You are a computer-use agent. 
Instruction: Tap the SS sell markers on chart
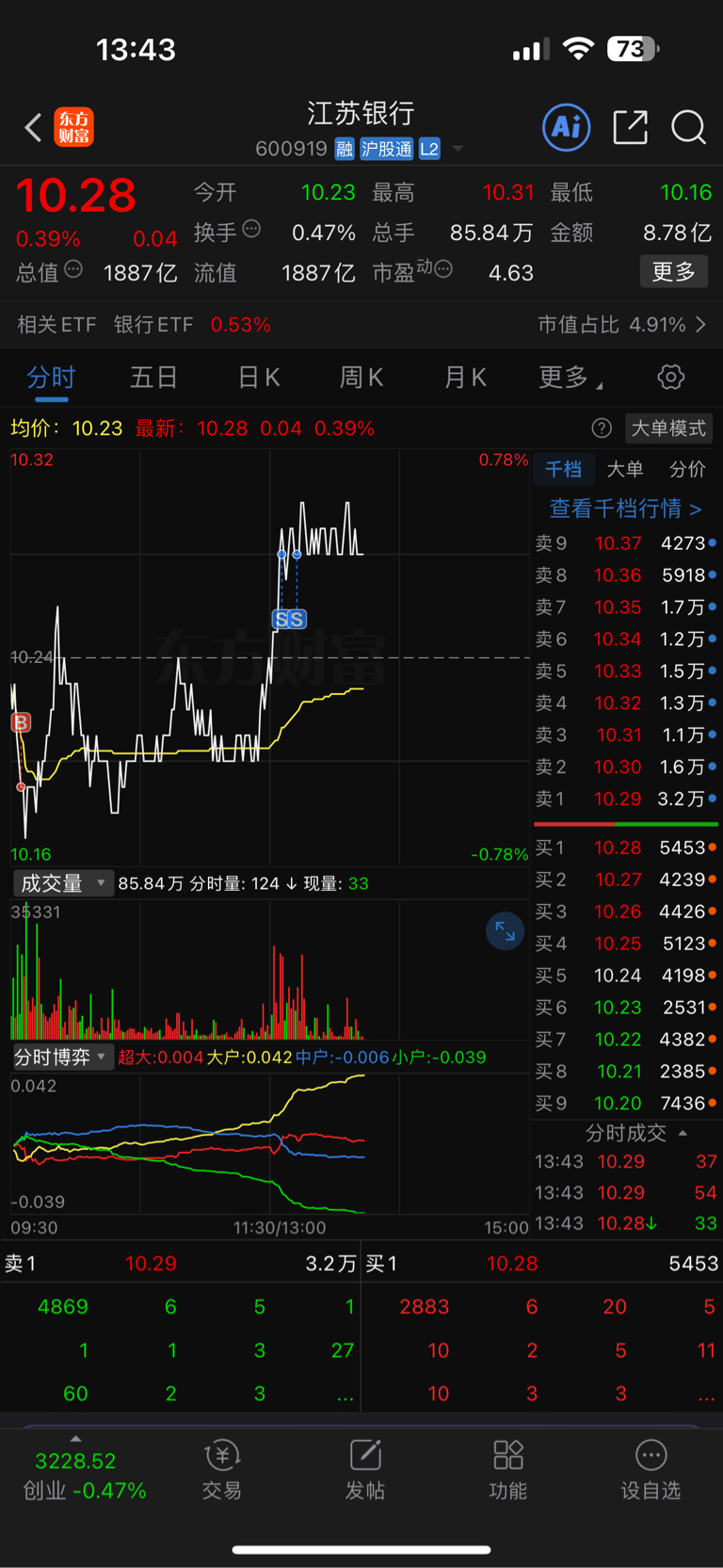point(289,619)
